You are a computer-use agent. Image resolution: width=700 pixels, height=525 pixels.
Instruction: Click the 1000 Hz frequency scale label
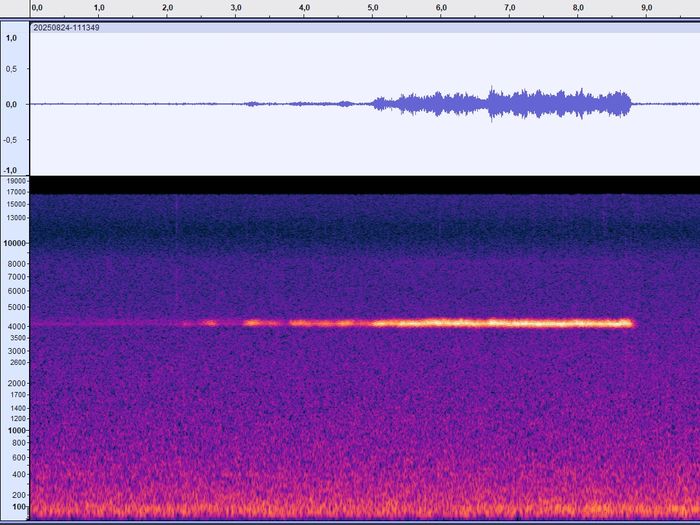[x=17, y=430]
